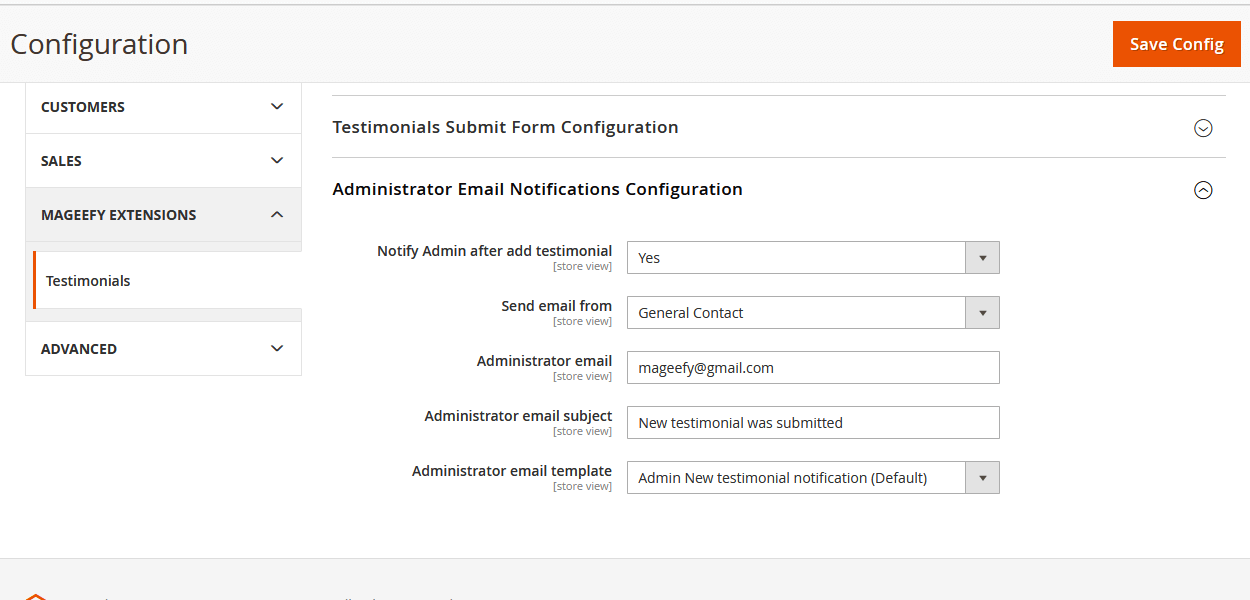
Task: Select the SALES menu label
Action: (61, 161)
